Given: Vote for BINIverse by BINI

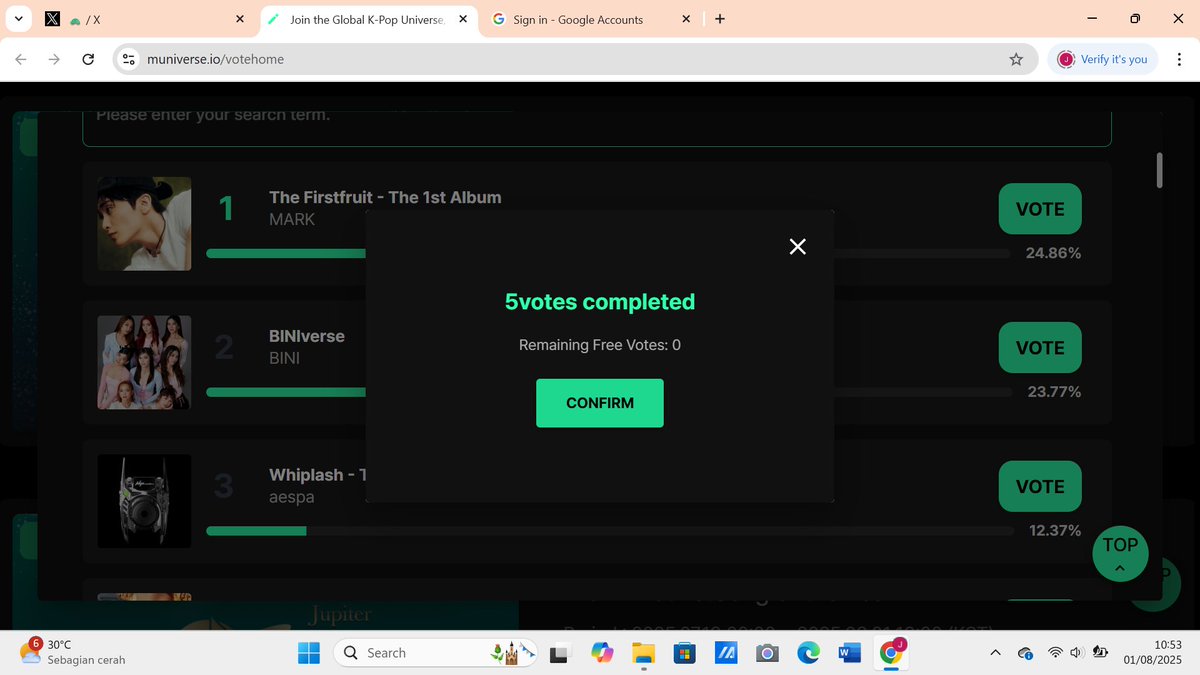Looking at the screenshot, I should [1040, 348].
